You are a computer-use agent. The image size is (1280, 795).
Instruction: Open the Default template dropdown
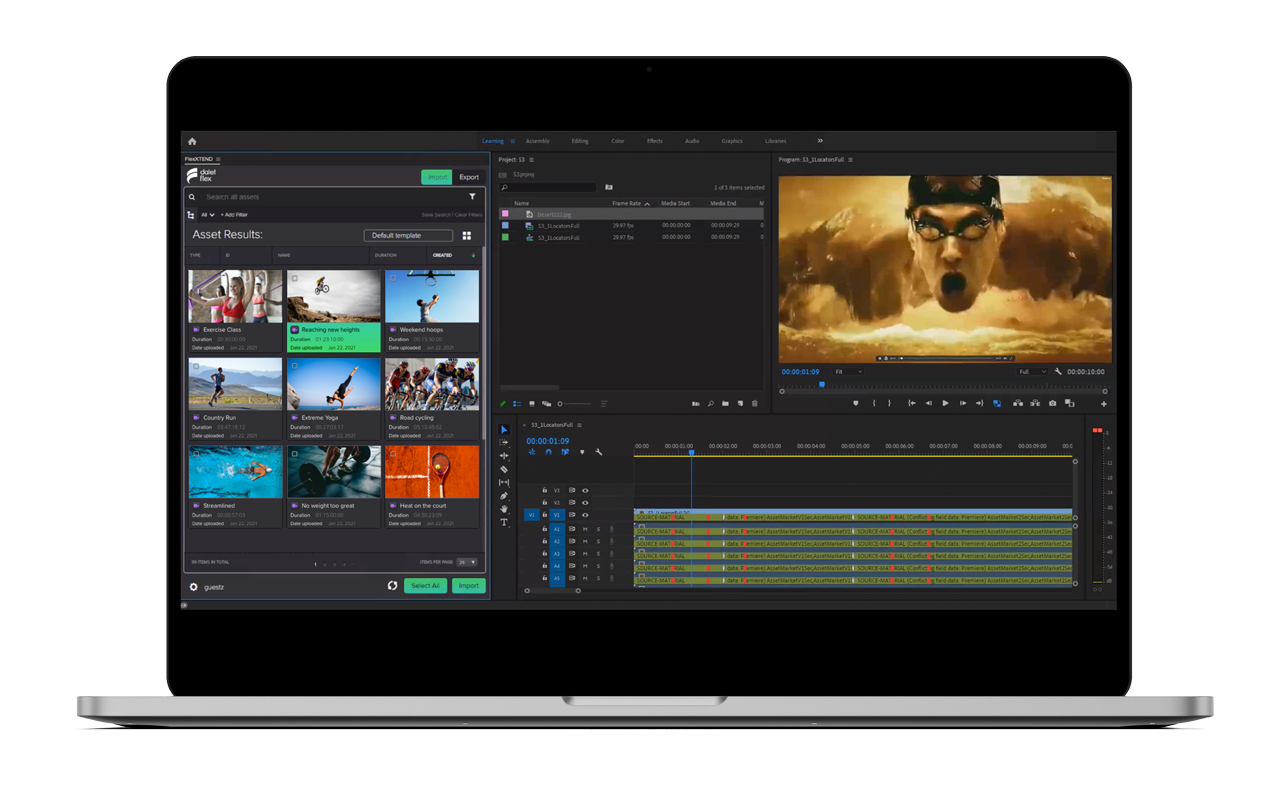coord(408,236)
